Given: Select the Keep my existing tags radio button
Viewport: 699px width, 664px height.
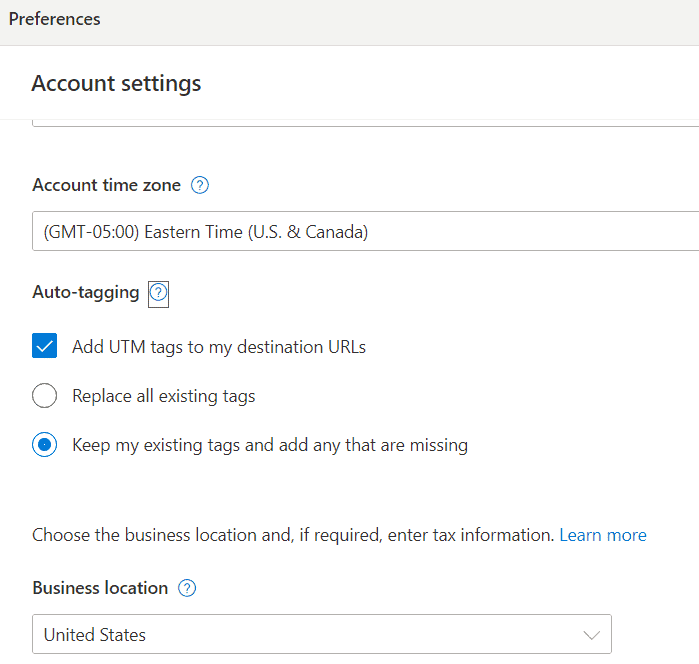Looking at the screenshot, I should [44, 445].
